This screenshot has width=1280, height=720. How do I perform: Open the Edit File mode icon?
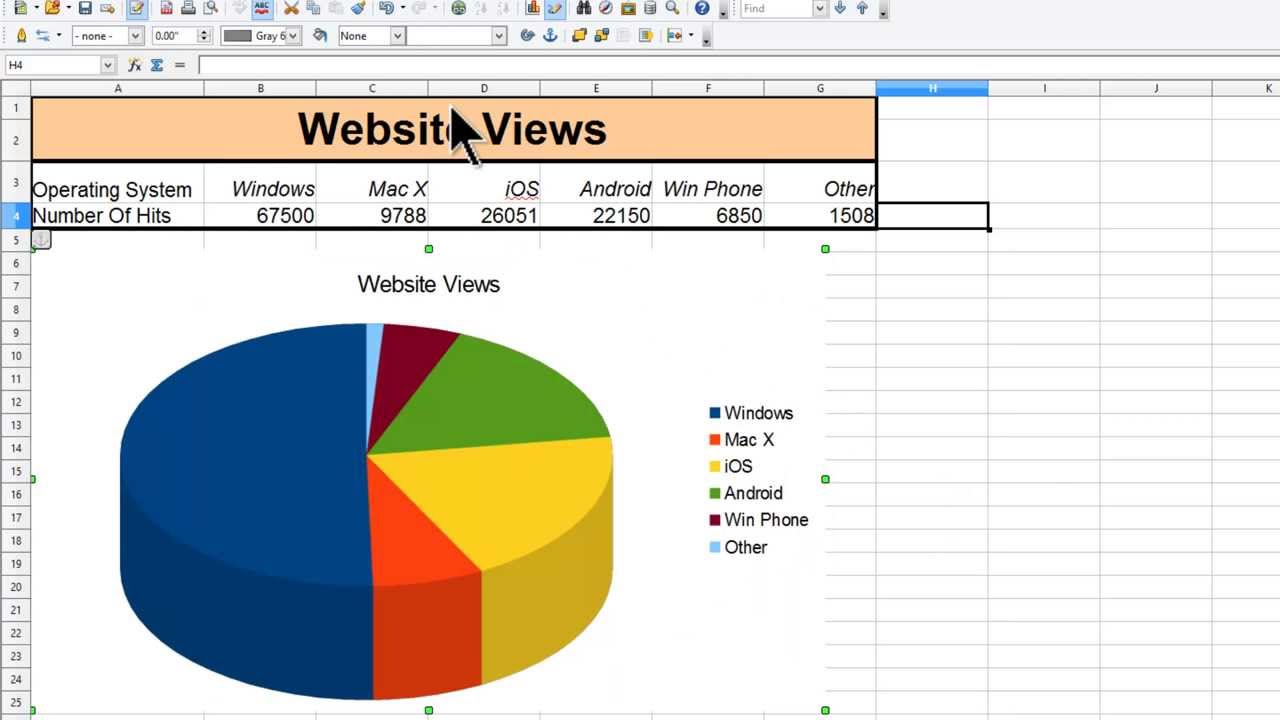coord(137,8)
